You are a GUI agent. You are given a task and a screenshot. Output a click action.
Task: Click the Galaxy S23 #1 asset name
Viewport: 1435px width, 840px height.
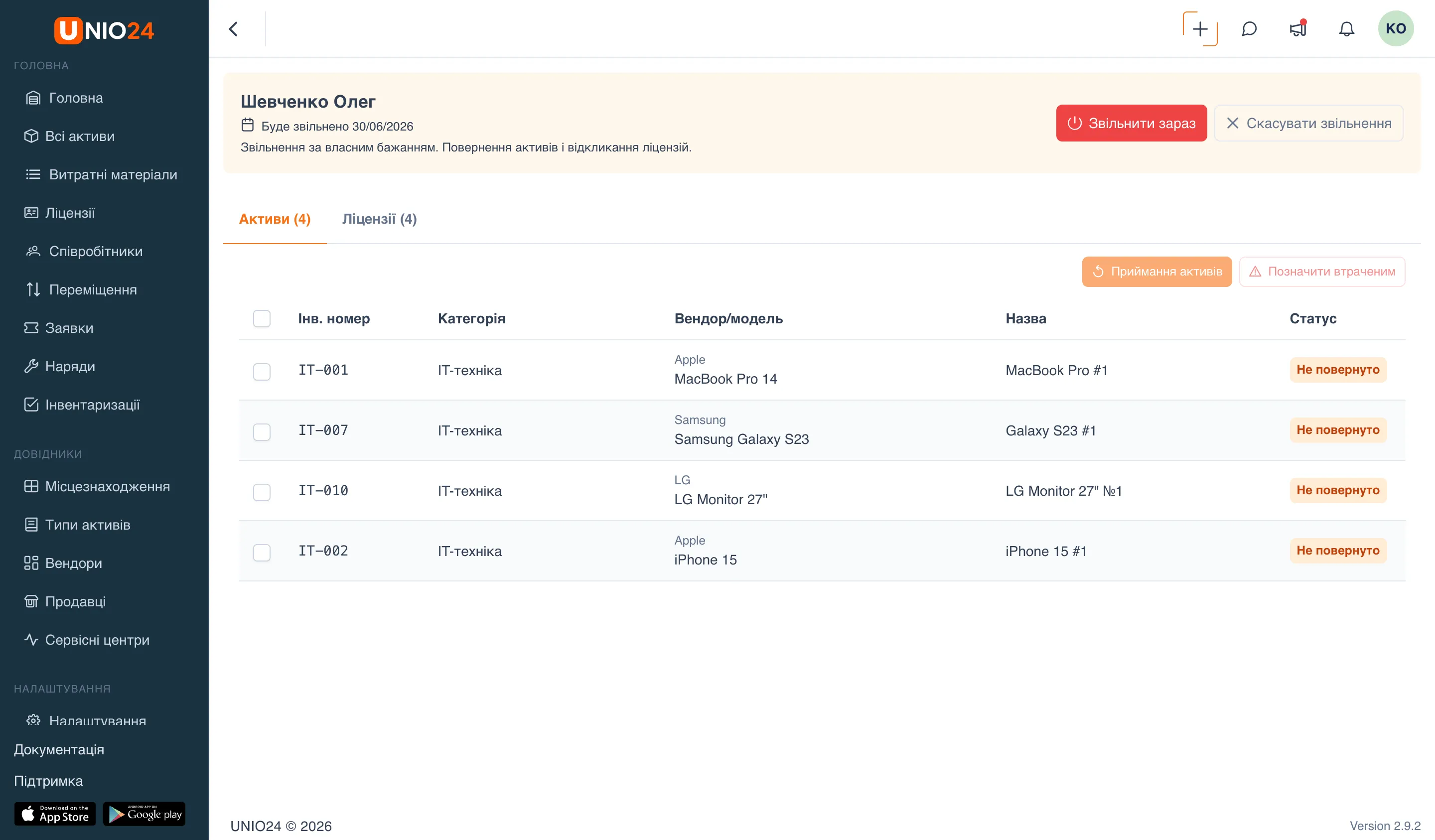point(1051,430)
